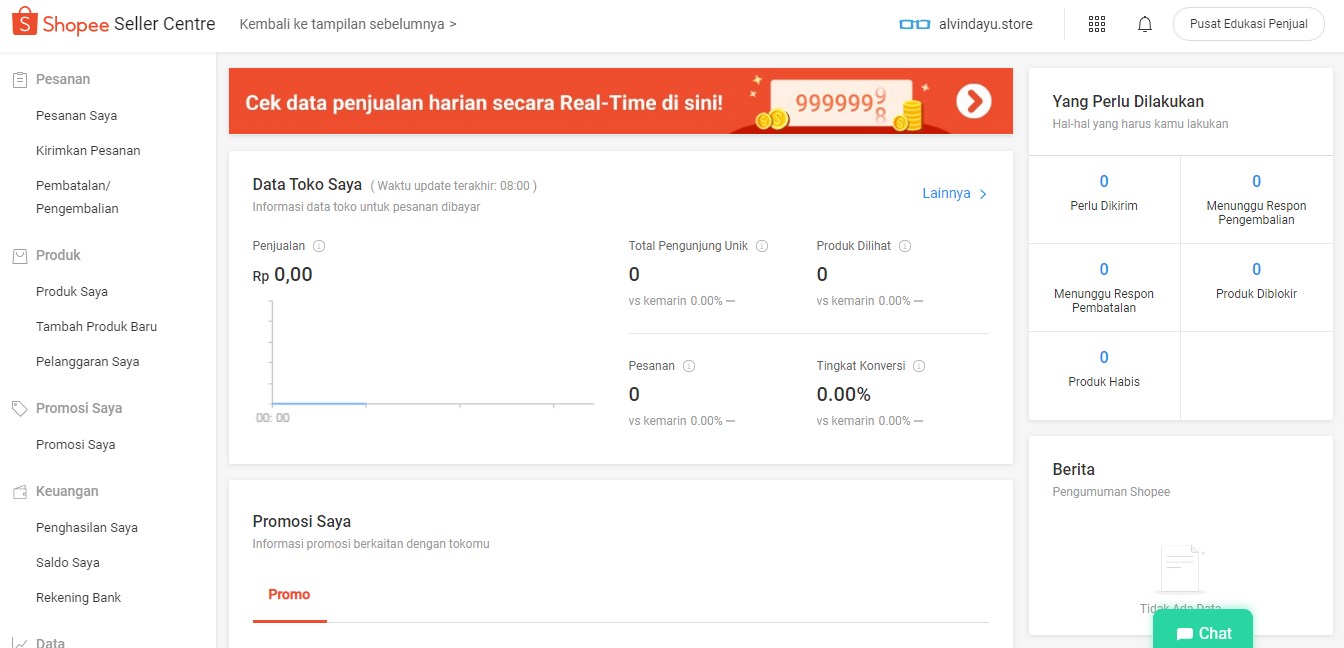Open Kirimkan Pesanan
This screenshot has width=1344, height=648.
[88, 151]
